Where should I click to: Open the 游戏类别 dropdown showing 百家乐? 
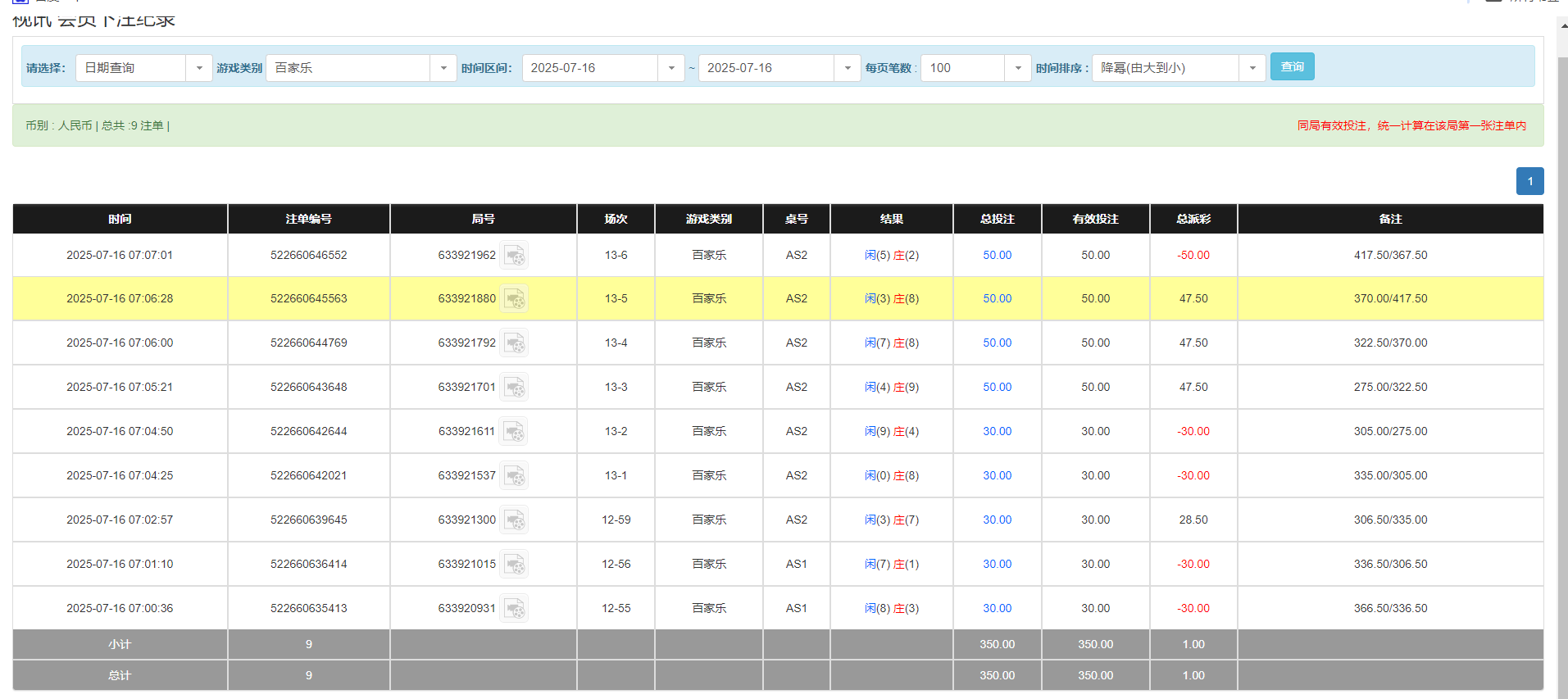click(x=443, y=68)
